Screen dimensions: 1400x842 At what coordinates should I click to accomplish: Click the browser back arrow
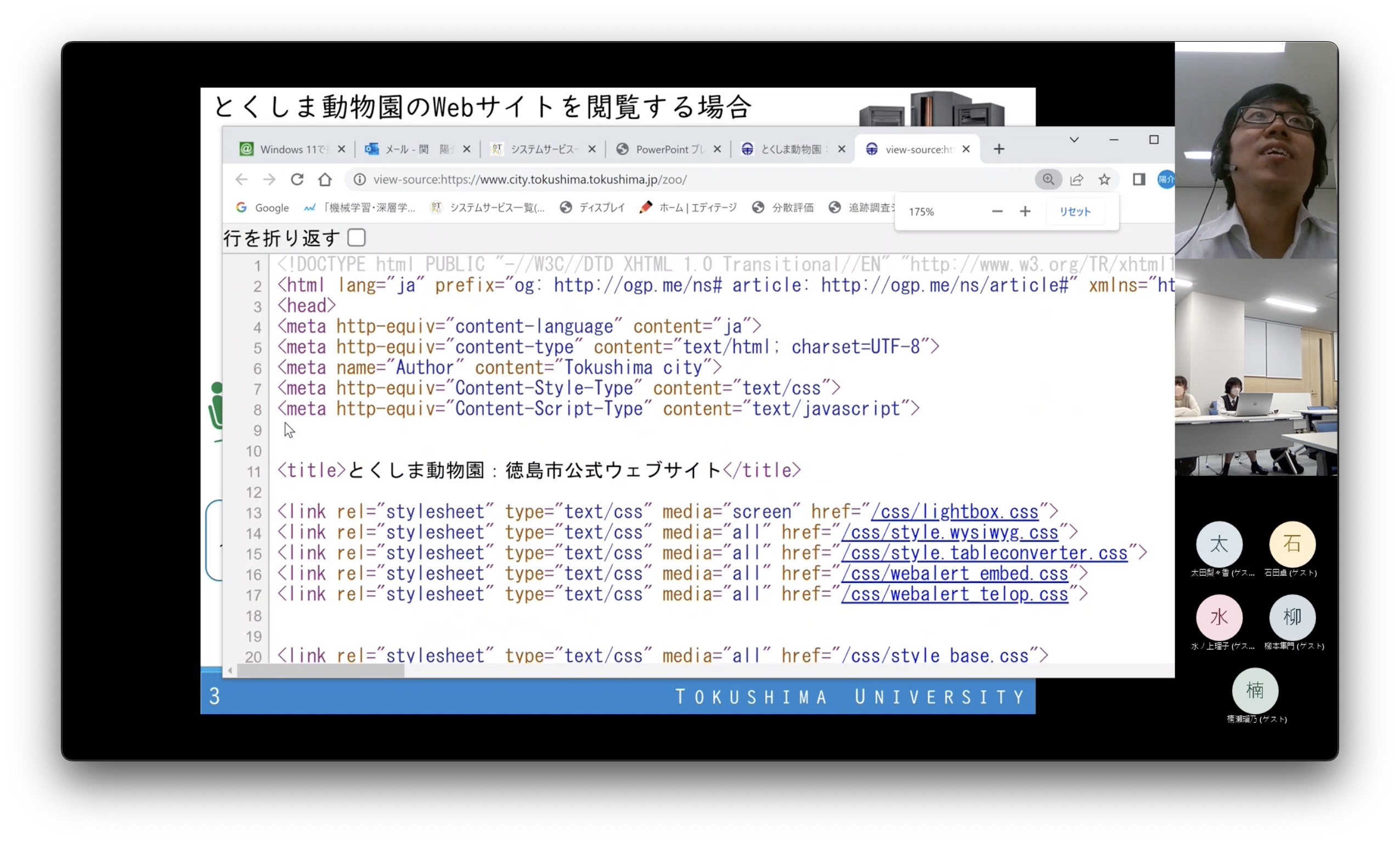click(241, 179)
